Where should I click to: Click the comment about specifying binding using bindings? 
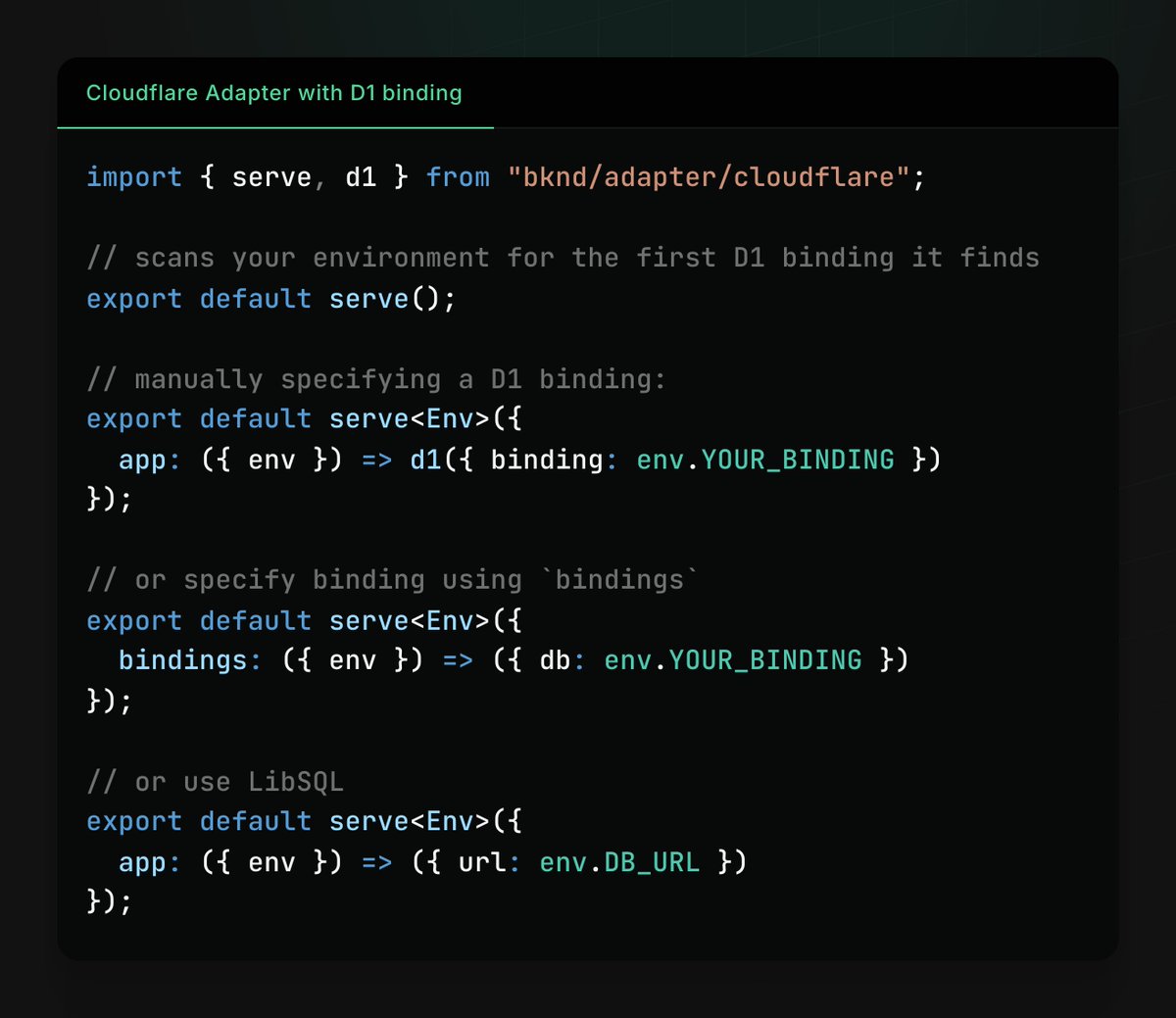(393, 580)
